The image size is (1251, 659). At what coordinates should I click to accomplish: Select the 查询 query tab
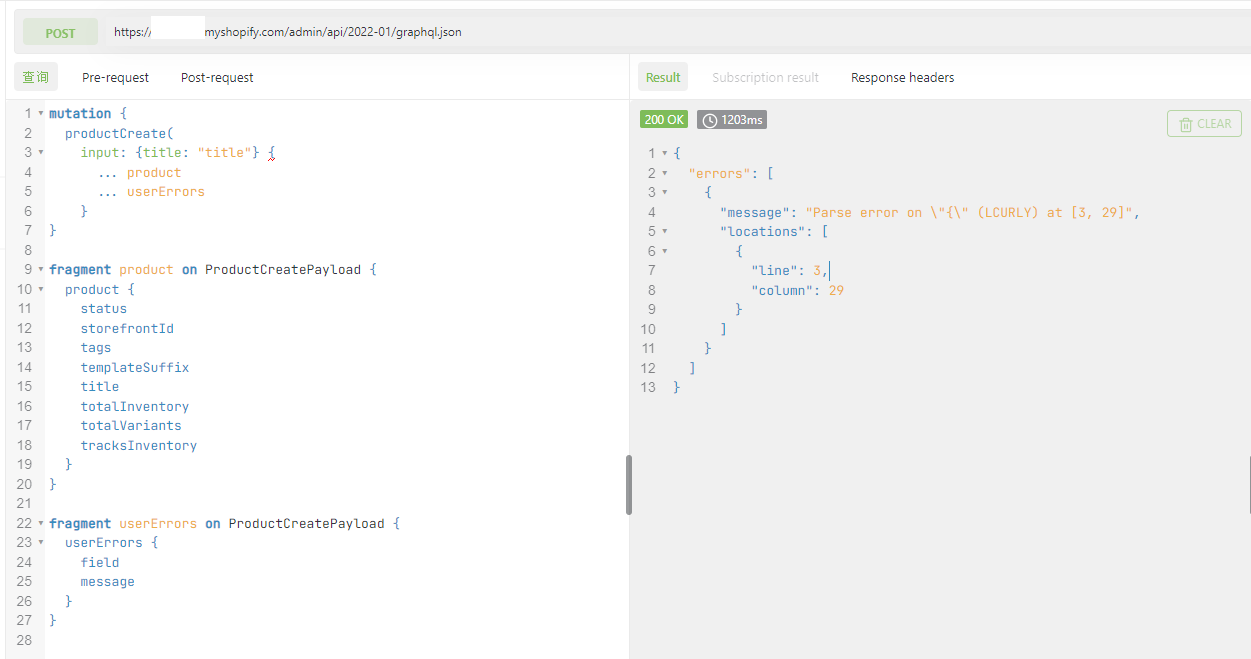click(36, 77)
